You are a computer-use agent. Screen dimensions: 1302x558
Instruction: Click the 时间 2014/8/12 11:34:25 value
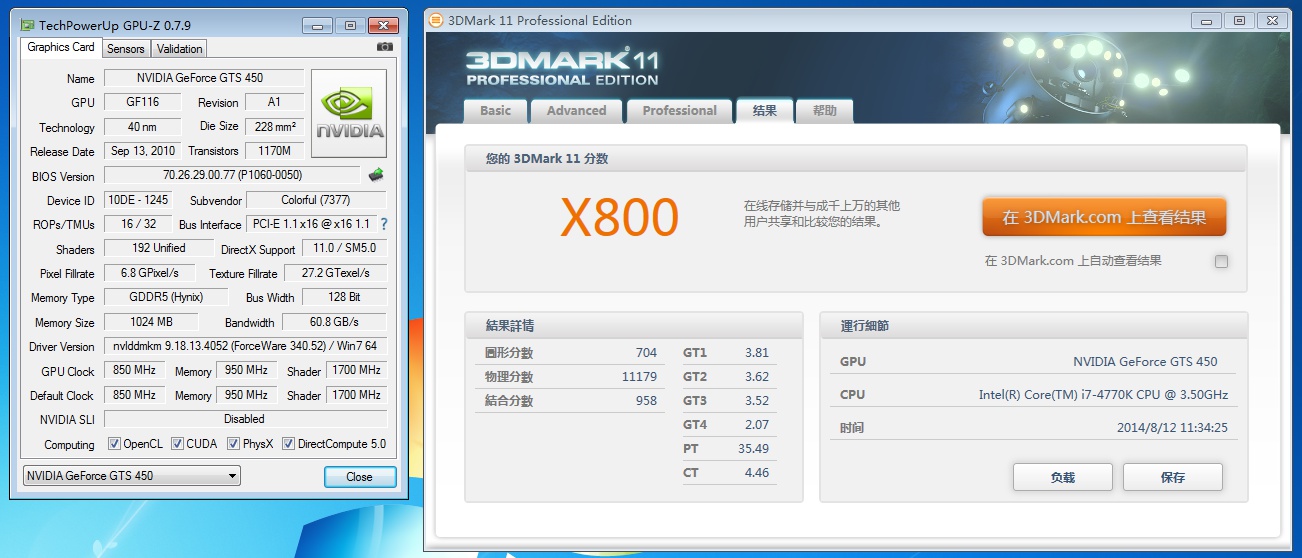click(x=1172, y=428)
